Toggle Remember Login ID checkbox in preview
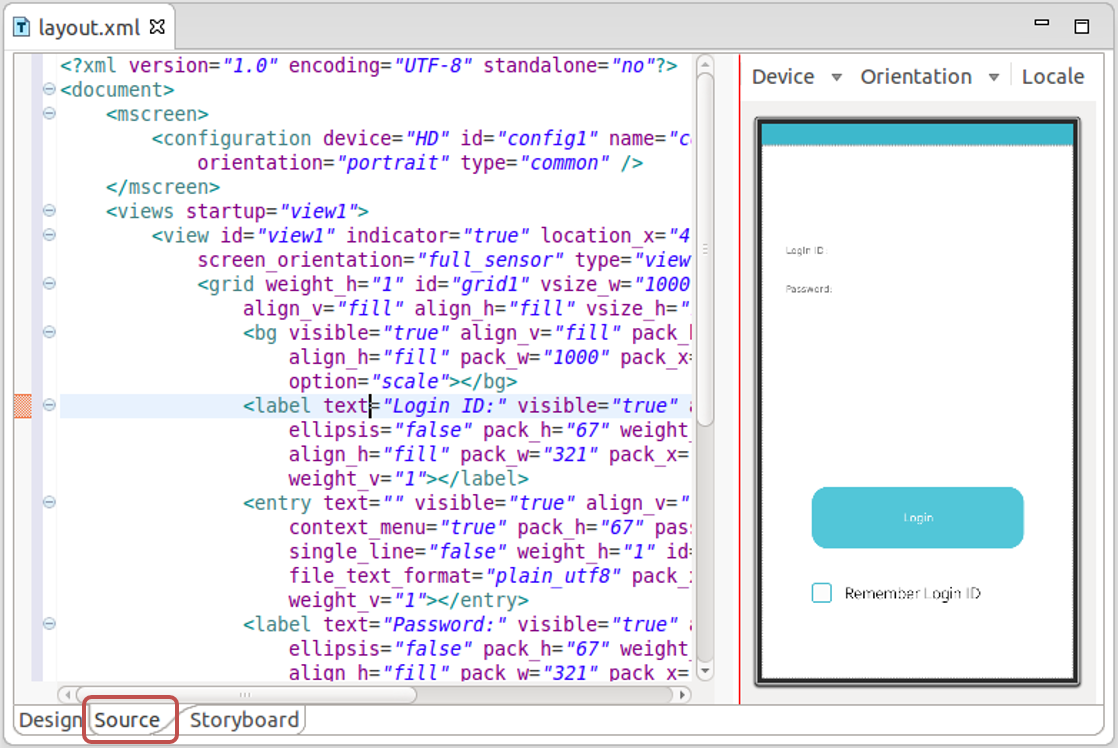Screen dimensions: 1118x748 (x=821, y=594)
